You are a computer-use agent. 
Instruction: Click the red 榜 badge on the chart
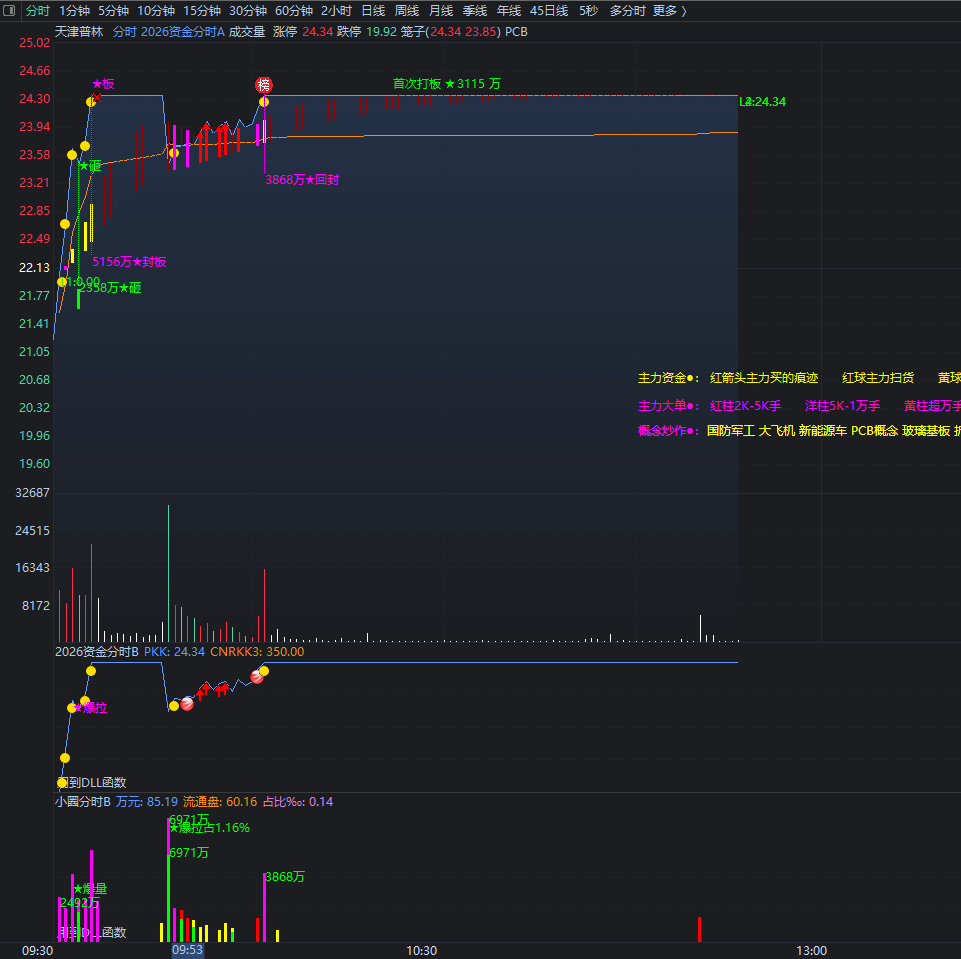pos(264,85)
